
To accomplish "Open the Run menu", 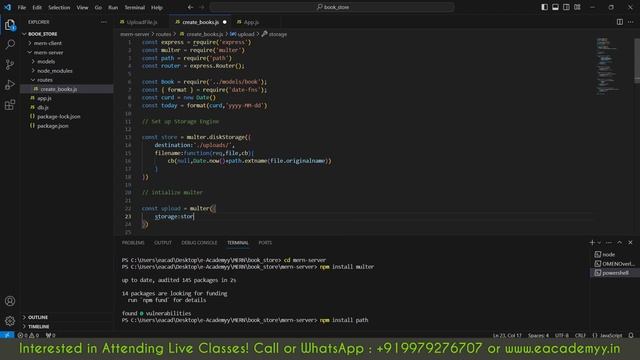I will click(x=113, y=7).
